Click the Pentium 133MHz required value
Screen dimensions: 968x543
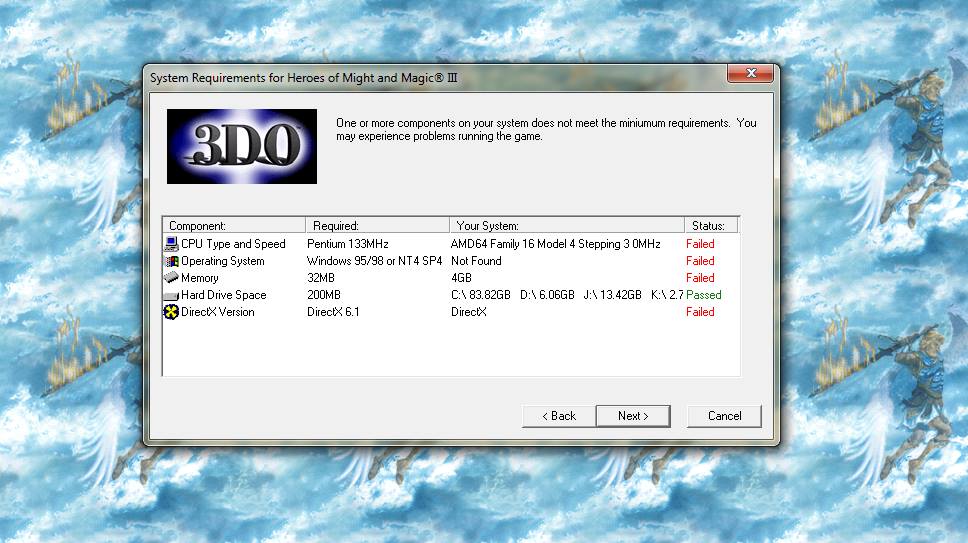[348, 244]
